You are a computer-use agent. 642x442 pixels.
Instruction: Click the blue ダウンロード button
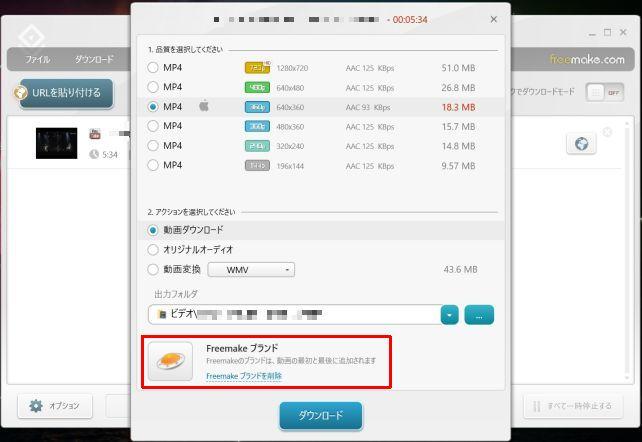click(321, 415)
